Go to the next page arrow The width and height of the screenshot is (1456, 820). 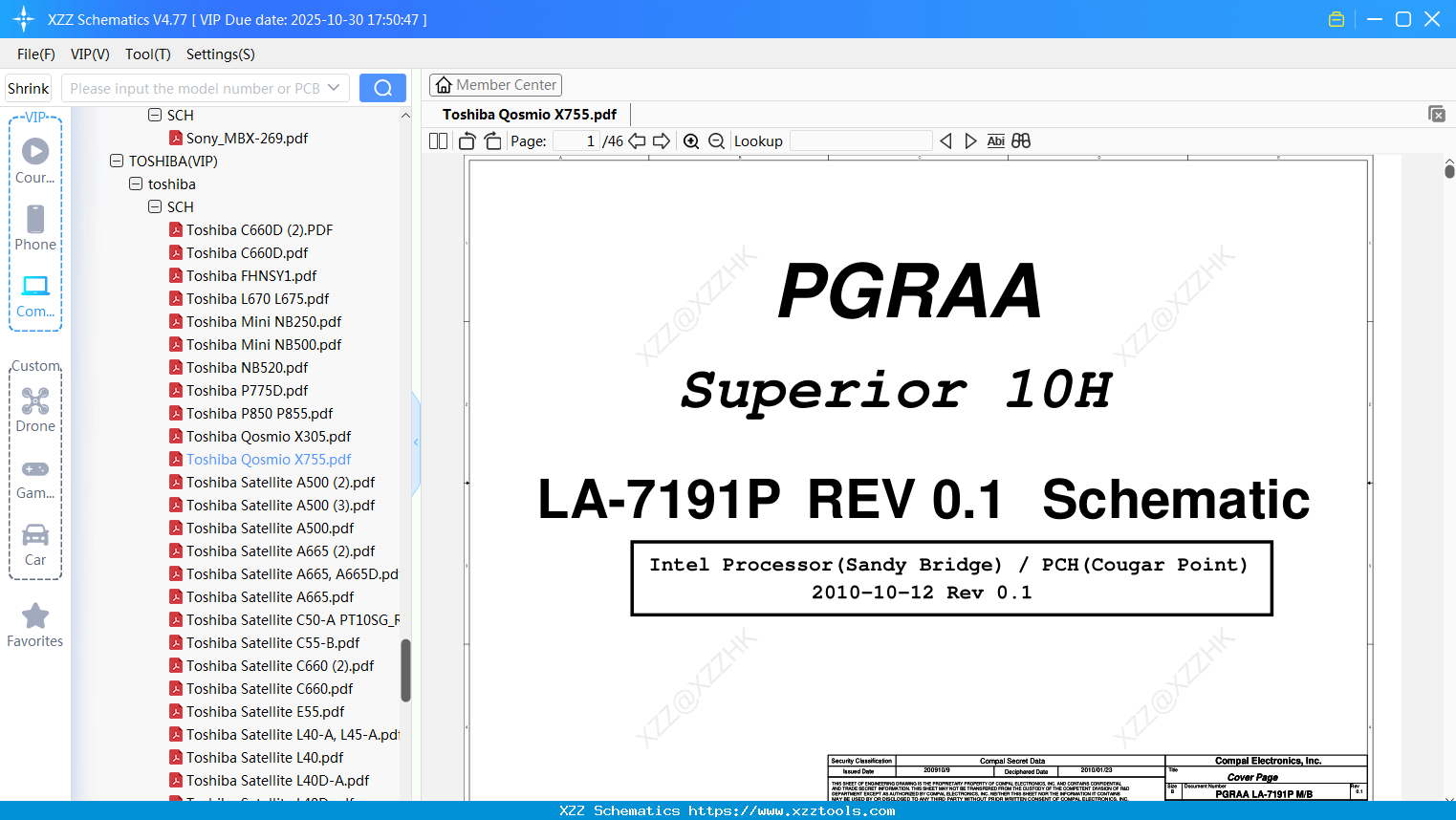(661, 141)
